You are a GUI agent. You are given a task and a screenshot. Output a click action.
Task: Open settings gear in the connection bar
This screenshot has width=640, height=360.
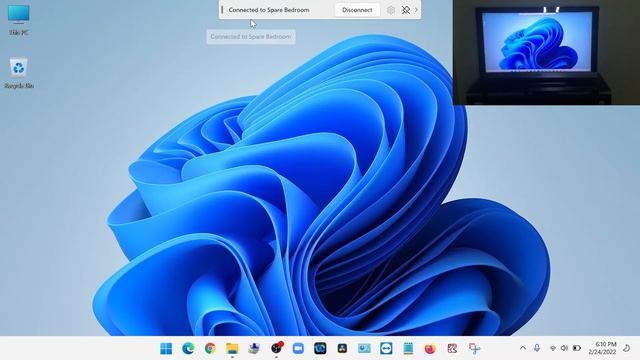click(391, 10)
